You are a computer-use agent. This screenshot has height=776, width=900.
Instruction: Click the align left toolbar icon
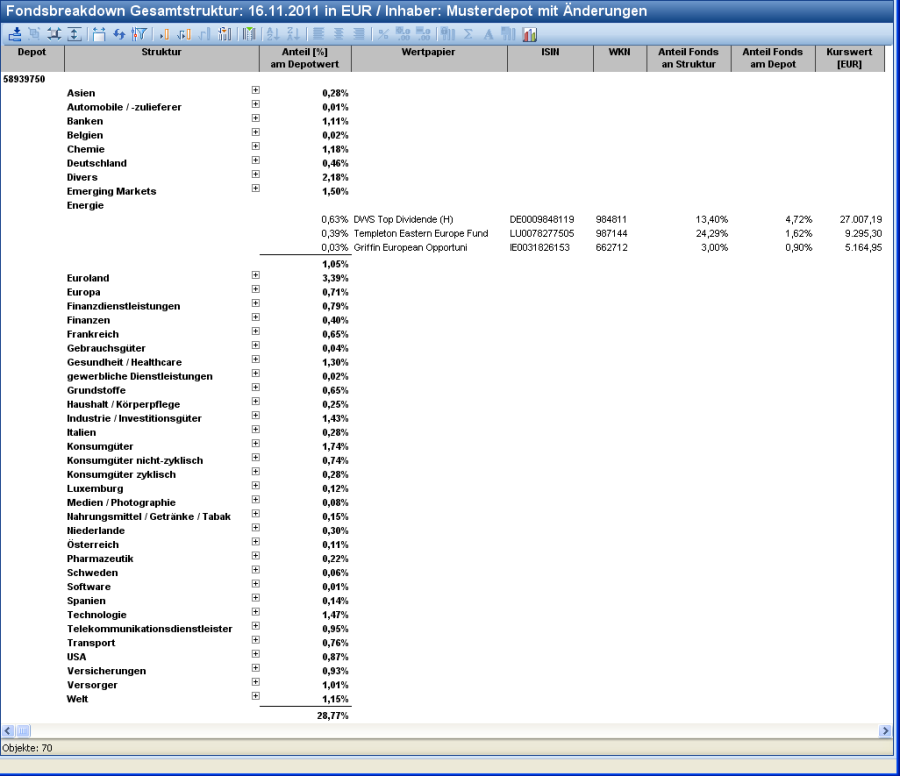pyautogui.click(x=320, y=34)
